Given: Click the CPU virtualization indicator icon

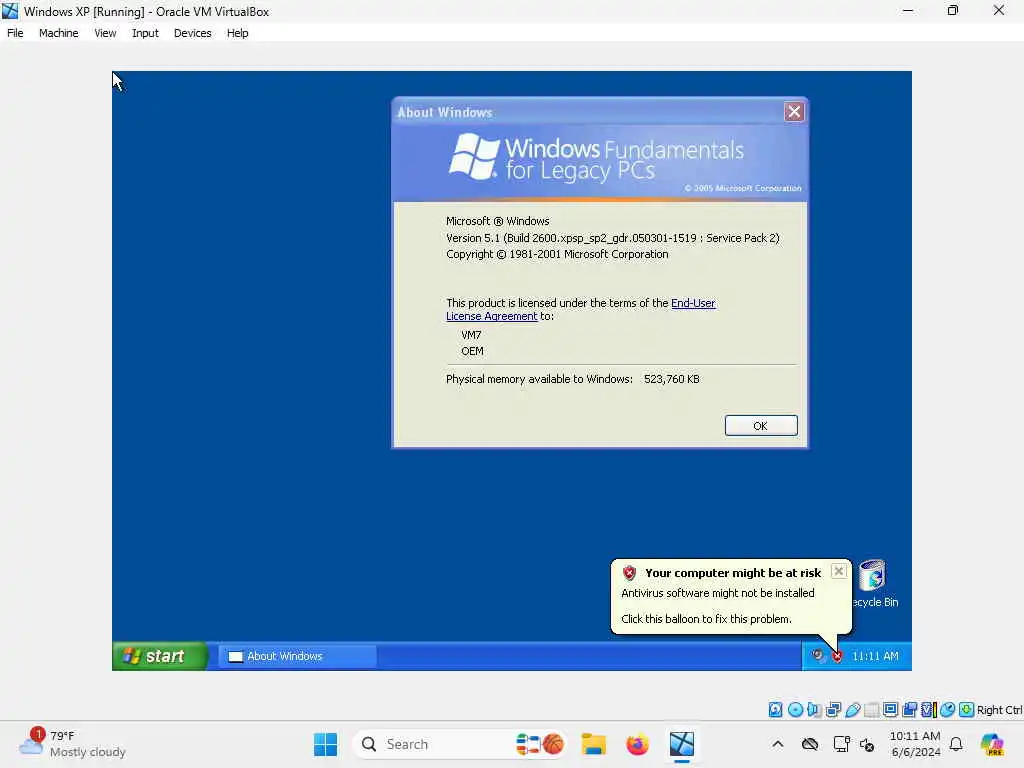Looking at the screenshot, I should (929, 710).
